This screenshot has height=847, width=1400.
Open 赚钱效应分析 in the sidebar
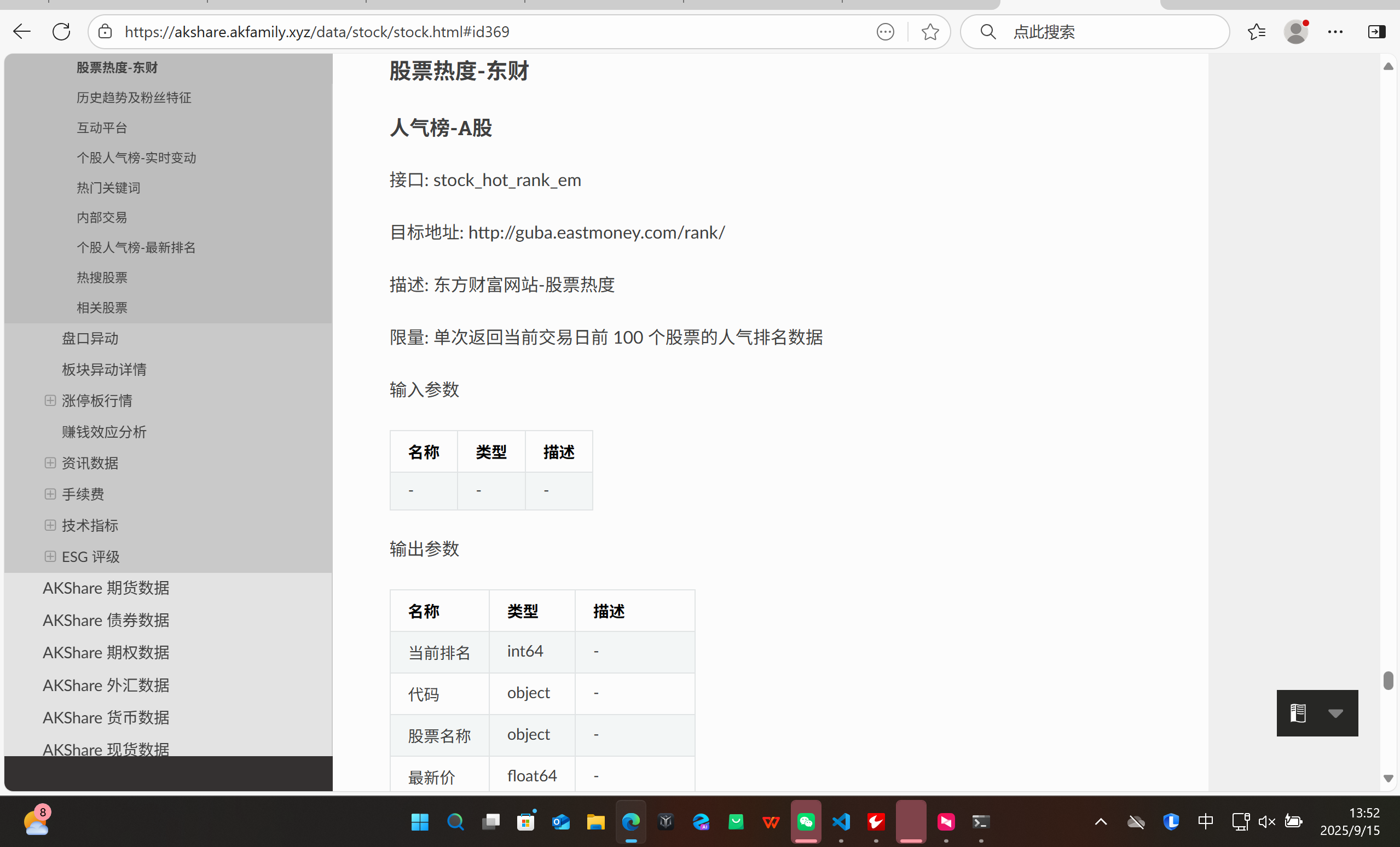coord(104,432)
